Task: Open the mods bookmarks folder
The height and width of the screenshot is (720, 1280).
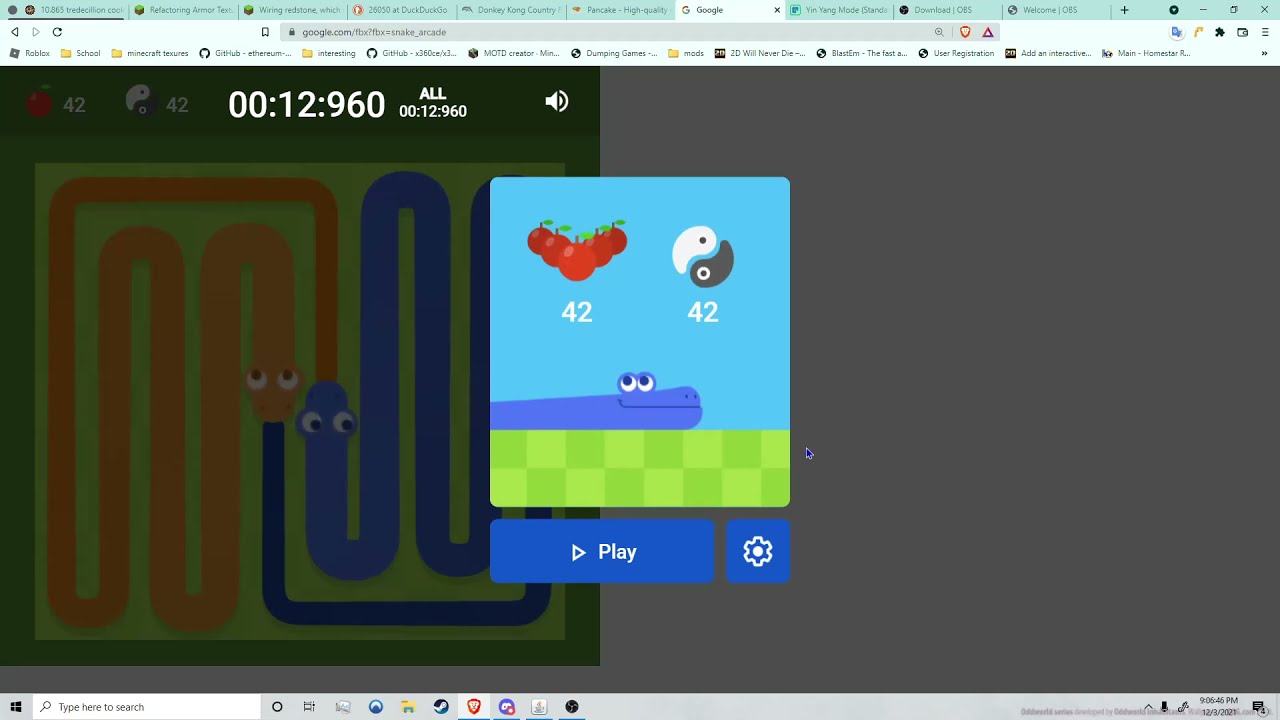Action: point(686,53)
